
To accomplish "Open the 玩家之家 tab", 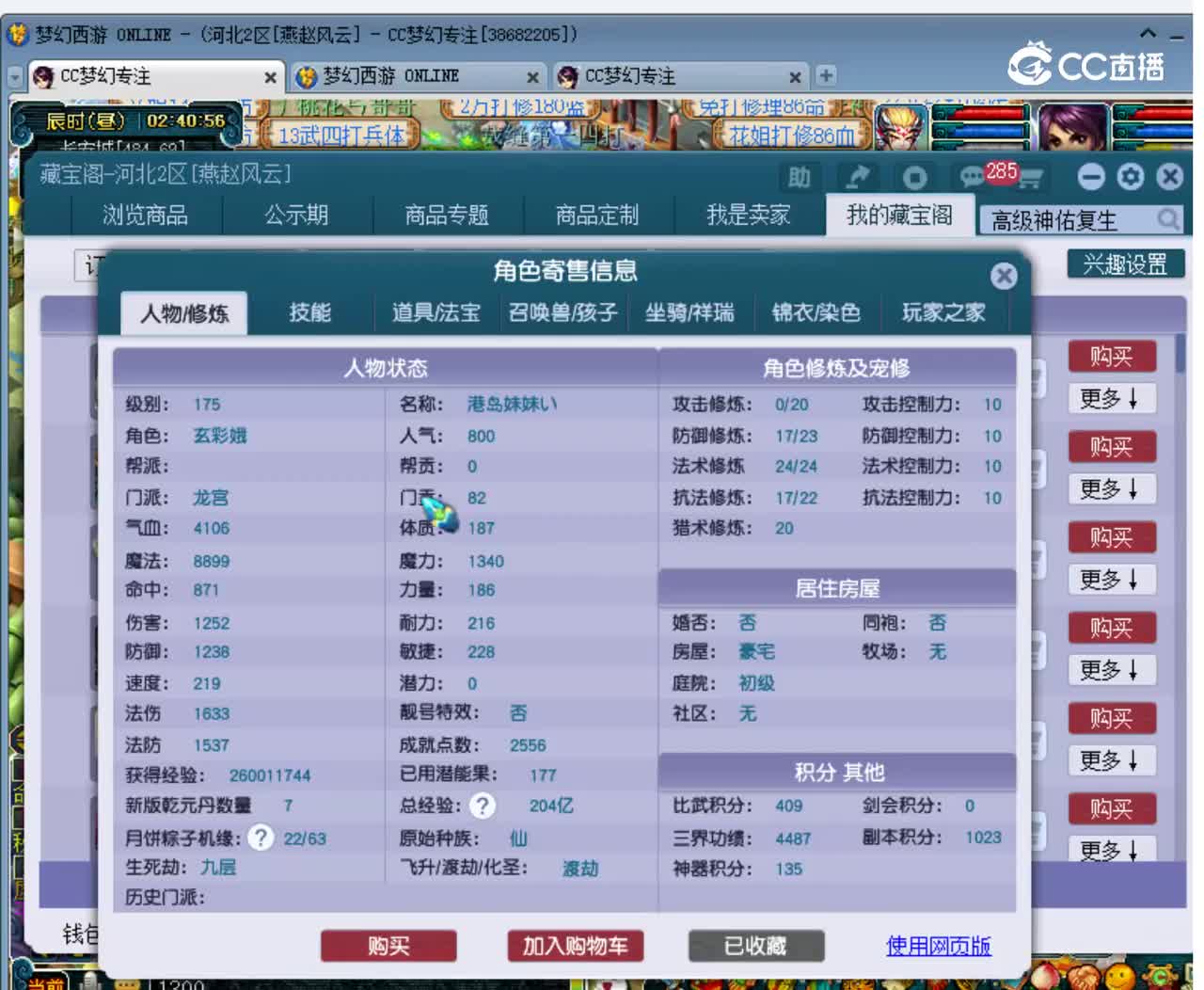I will pyautogui.click(x=943, y=312).
